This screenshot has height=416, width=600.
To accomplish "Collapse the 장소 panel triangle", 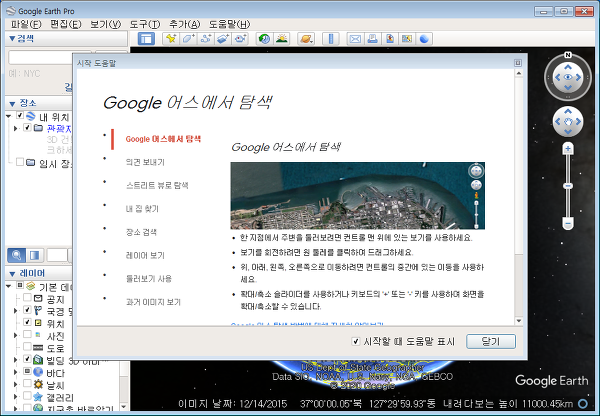I will pyautogui.click(x=12, y=104).
